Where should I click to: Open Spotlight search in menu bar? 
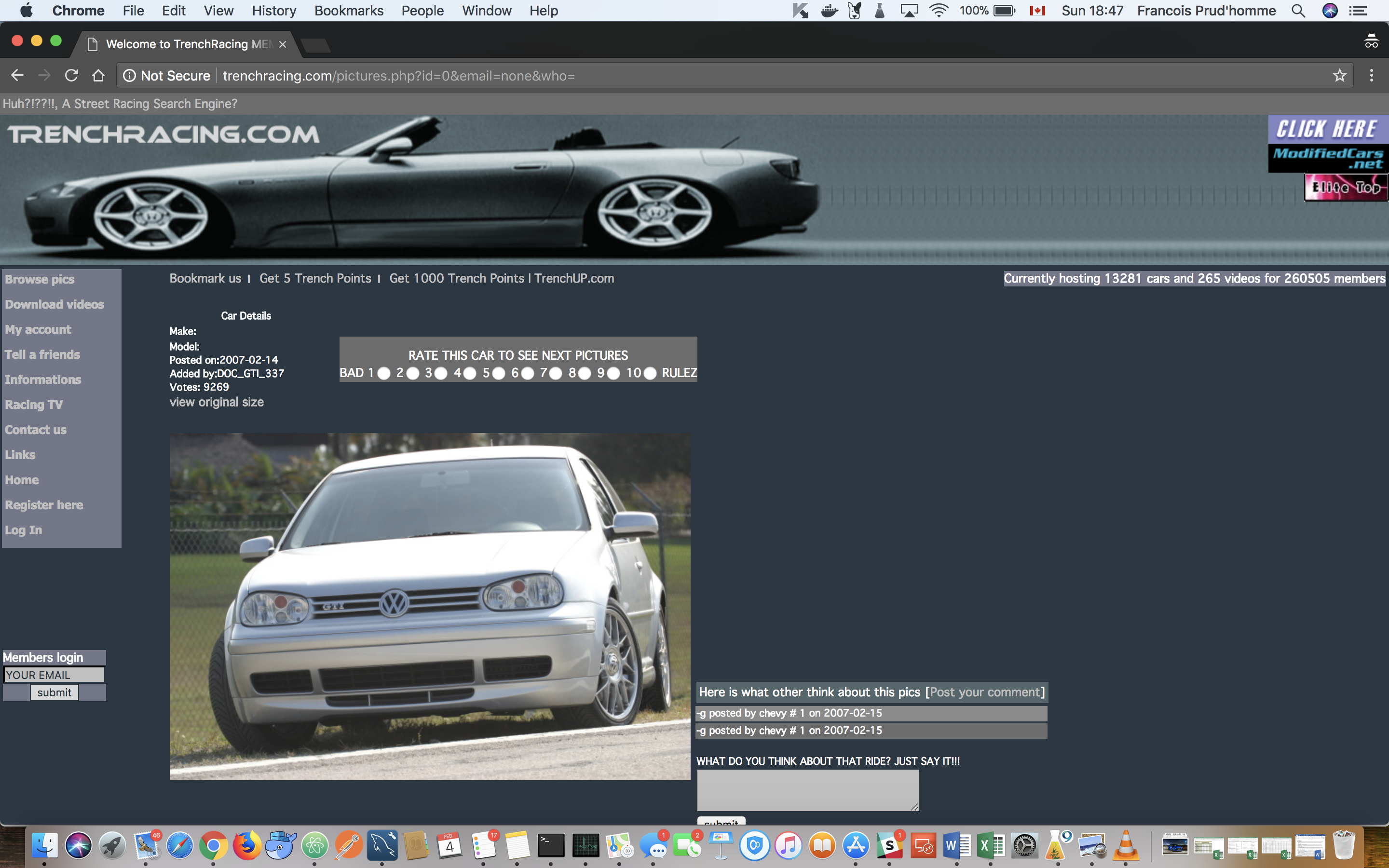coord(1298,10)
